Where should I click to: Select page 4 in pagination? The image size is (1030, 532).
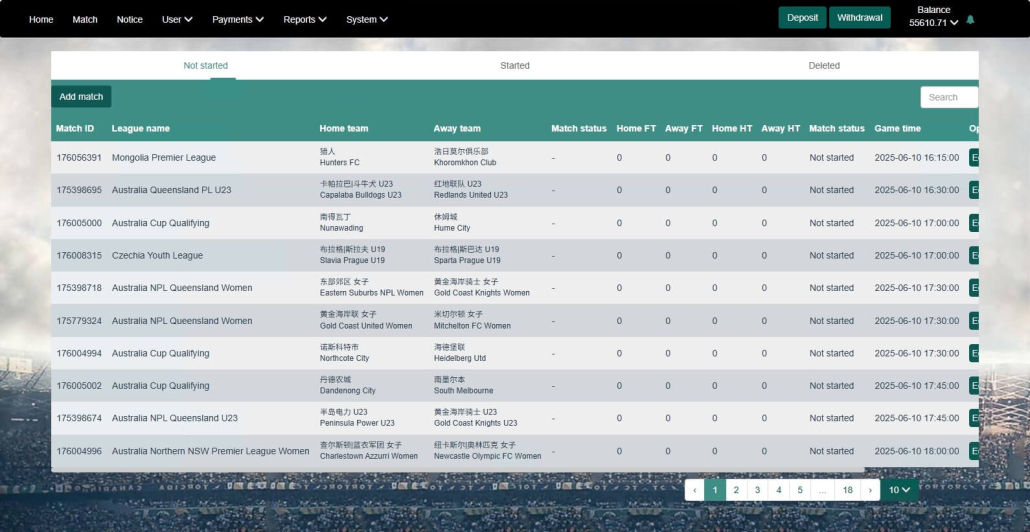(x=778, y=490)
